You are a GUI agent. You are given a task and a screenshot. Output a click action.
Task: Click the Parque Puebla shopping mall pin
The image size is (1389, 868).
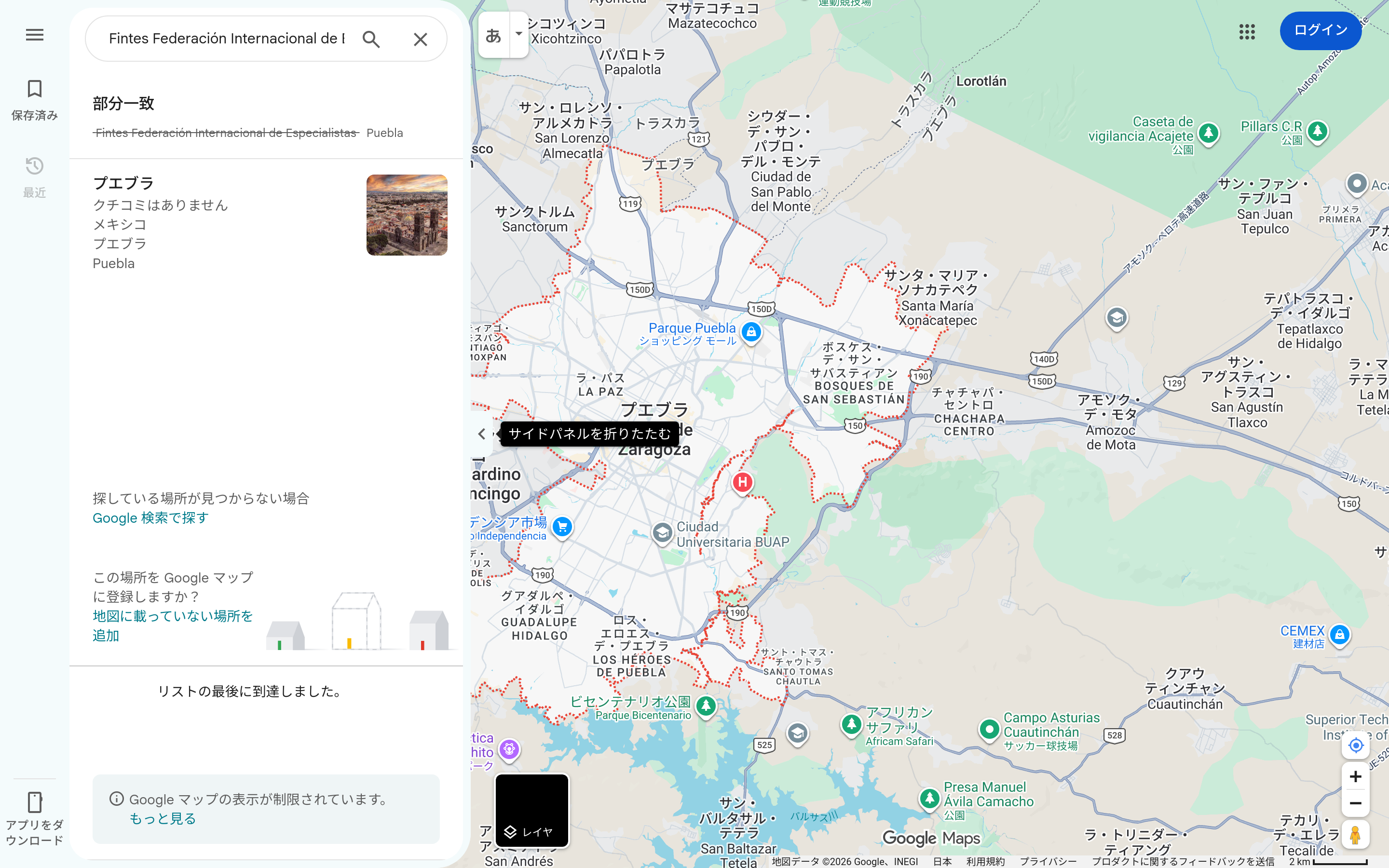751,333
